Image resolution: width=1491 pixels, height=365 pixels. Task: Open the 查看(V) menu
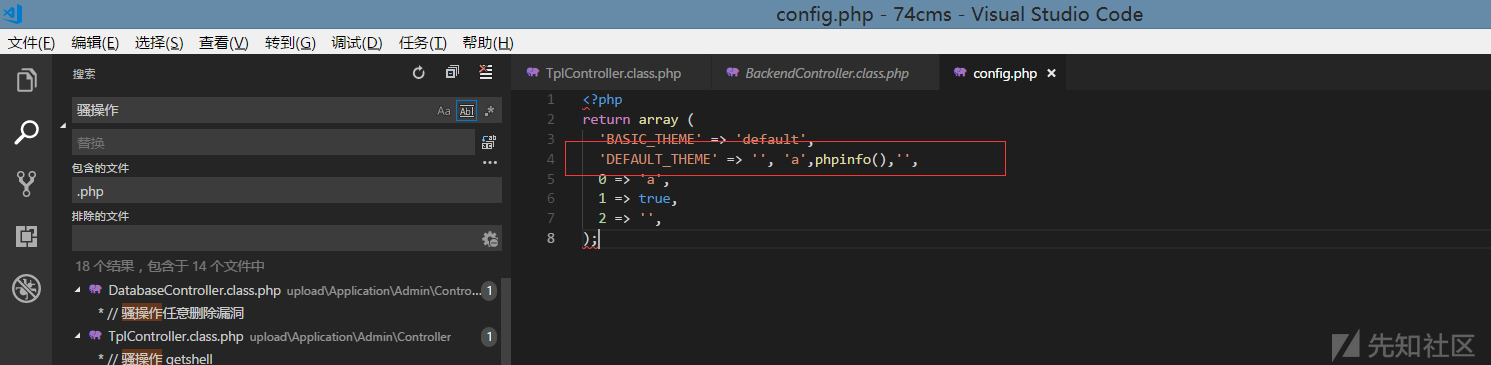pyautogui.click(x=224, y=43)
